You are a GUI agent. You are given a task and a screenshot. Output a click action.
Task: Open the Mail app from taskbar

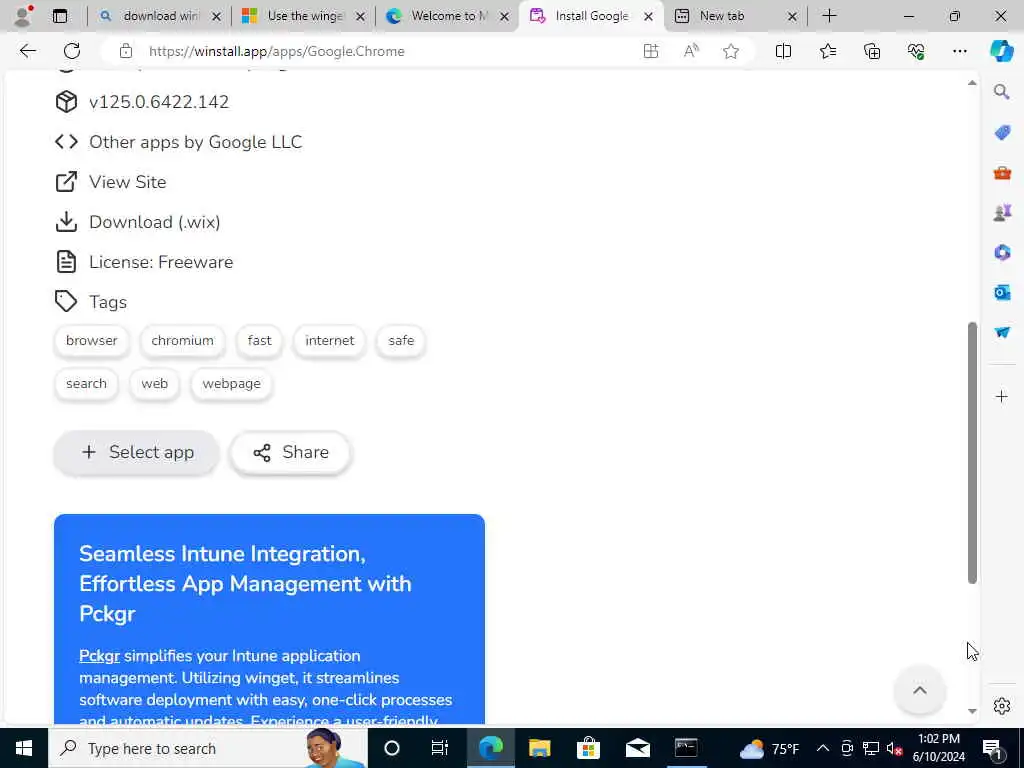637,748
